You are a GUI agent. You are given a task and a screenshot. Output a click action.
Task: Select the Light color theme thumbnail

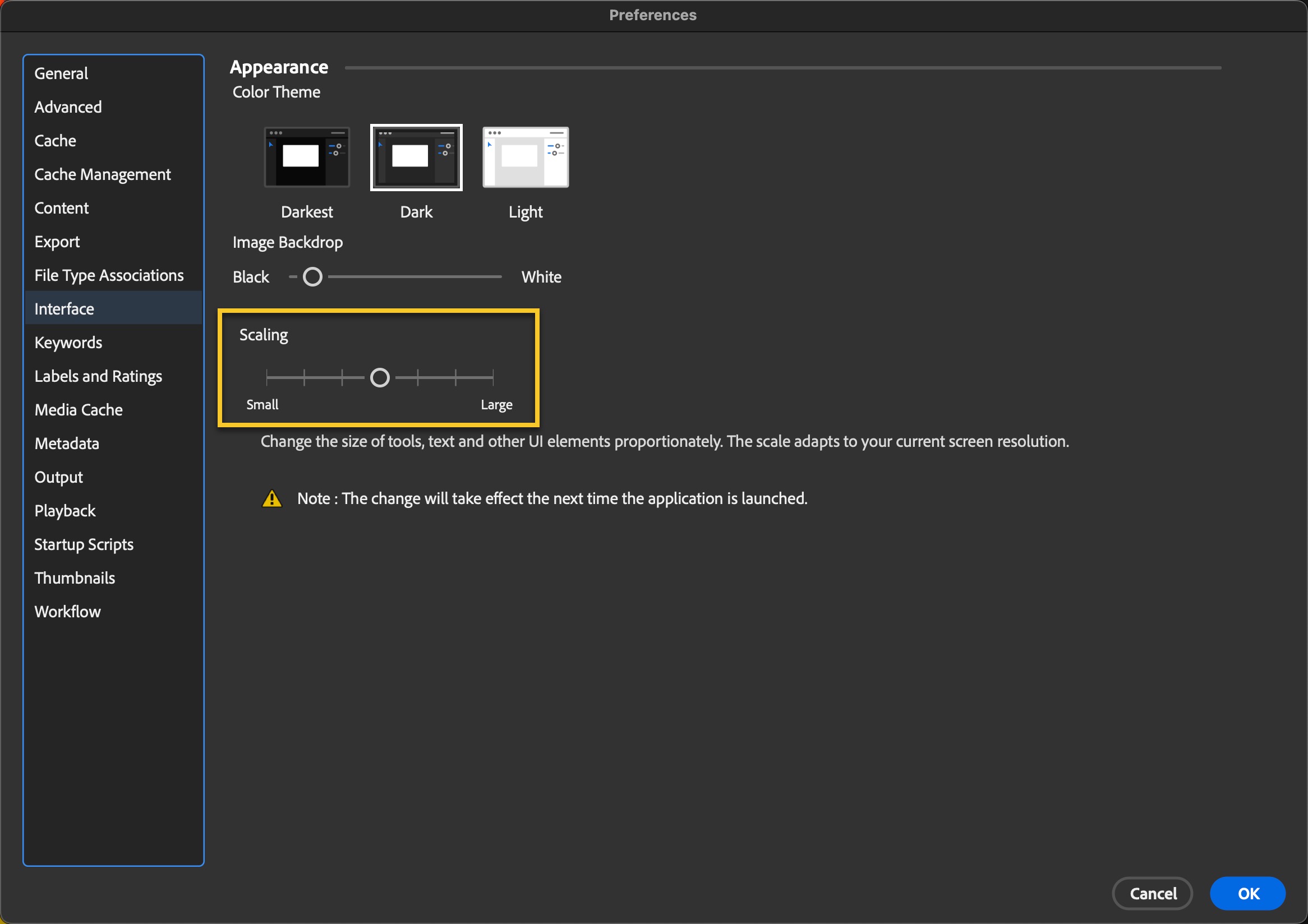[x=525, y=157]
